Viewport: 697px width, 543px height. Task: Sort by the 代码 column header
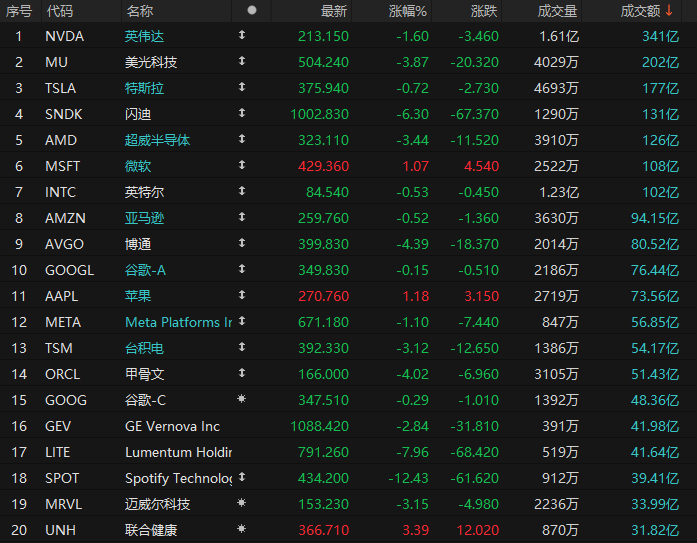pyautogui.click(x=60, y=11)
